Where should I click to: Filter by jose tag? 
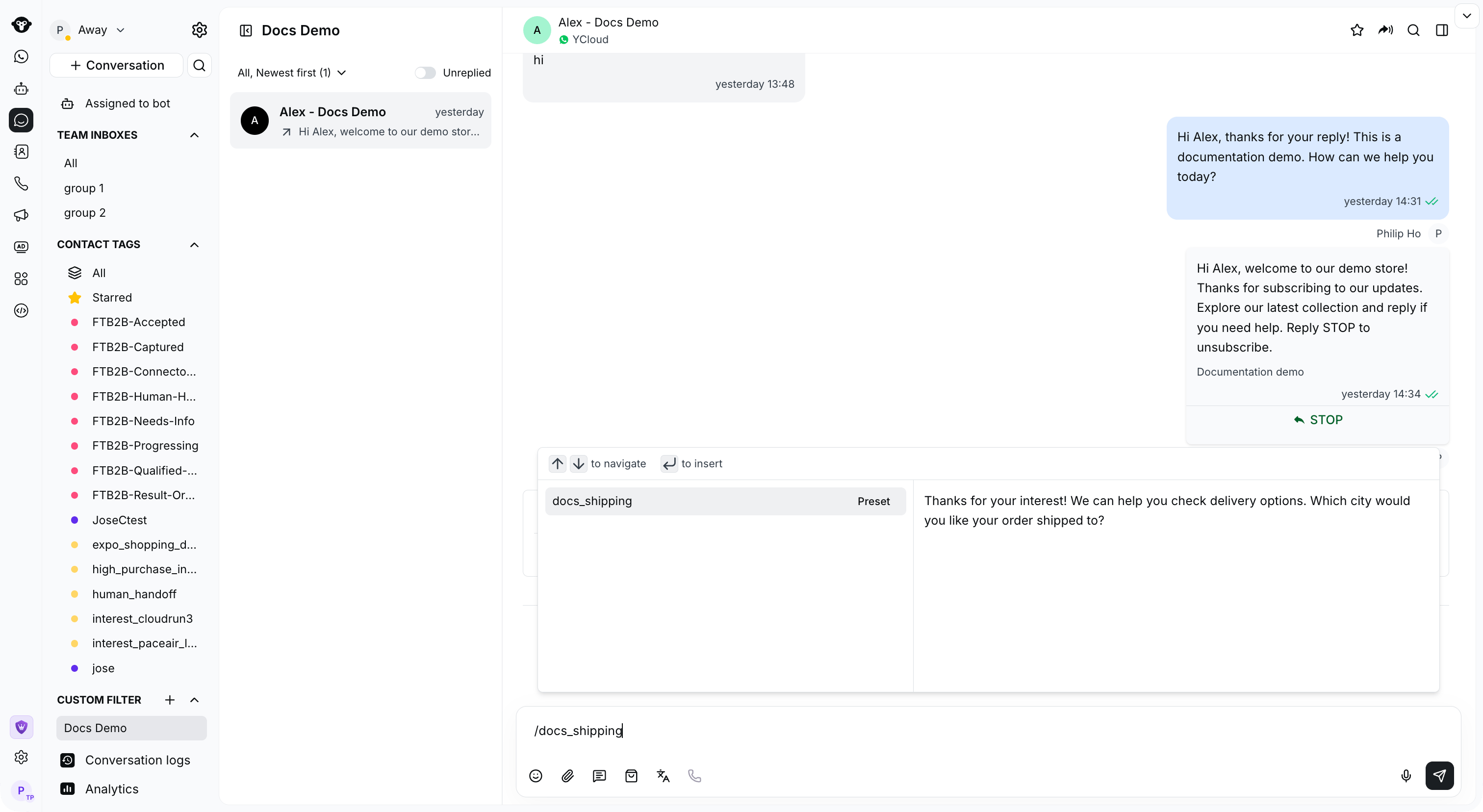click(x=103, y=668)
